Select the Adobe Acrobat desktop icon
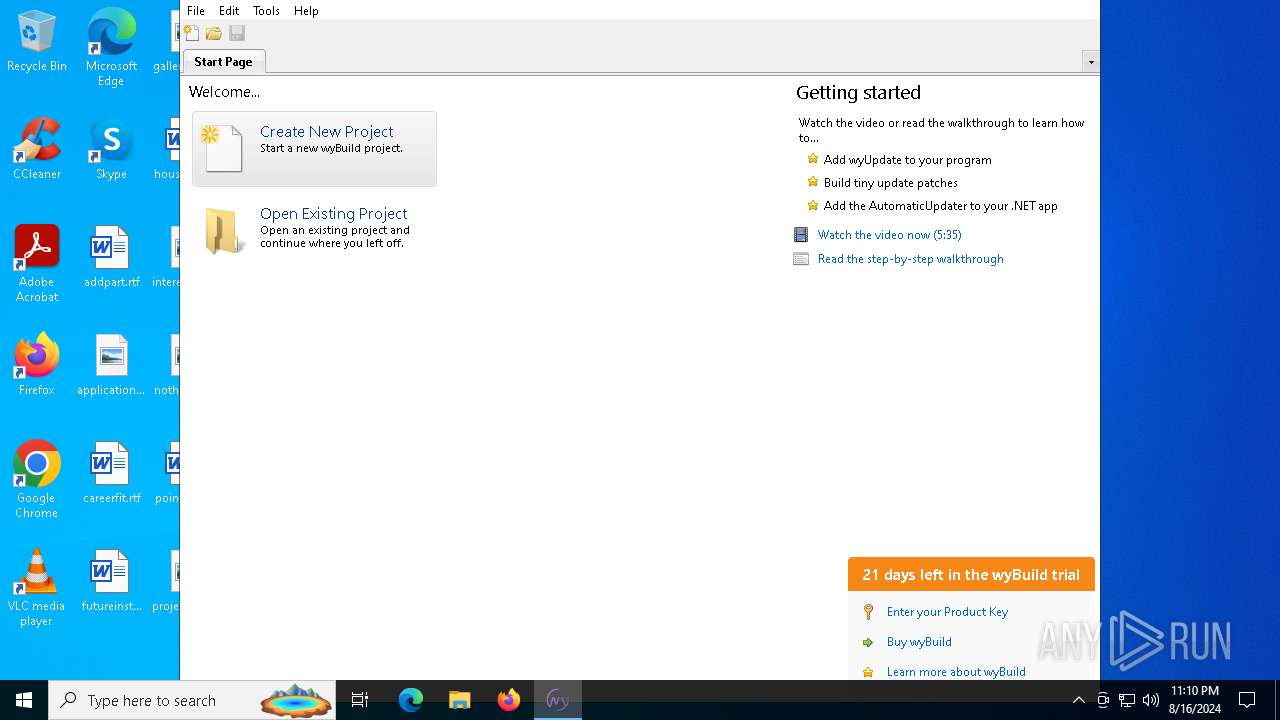Screen dimensions: 1280x720 click(x=37, y=264)
